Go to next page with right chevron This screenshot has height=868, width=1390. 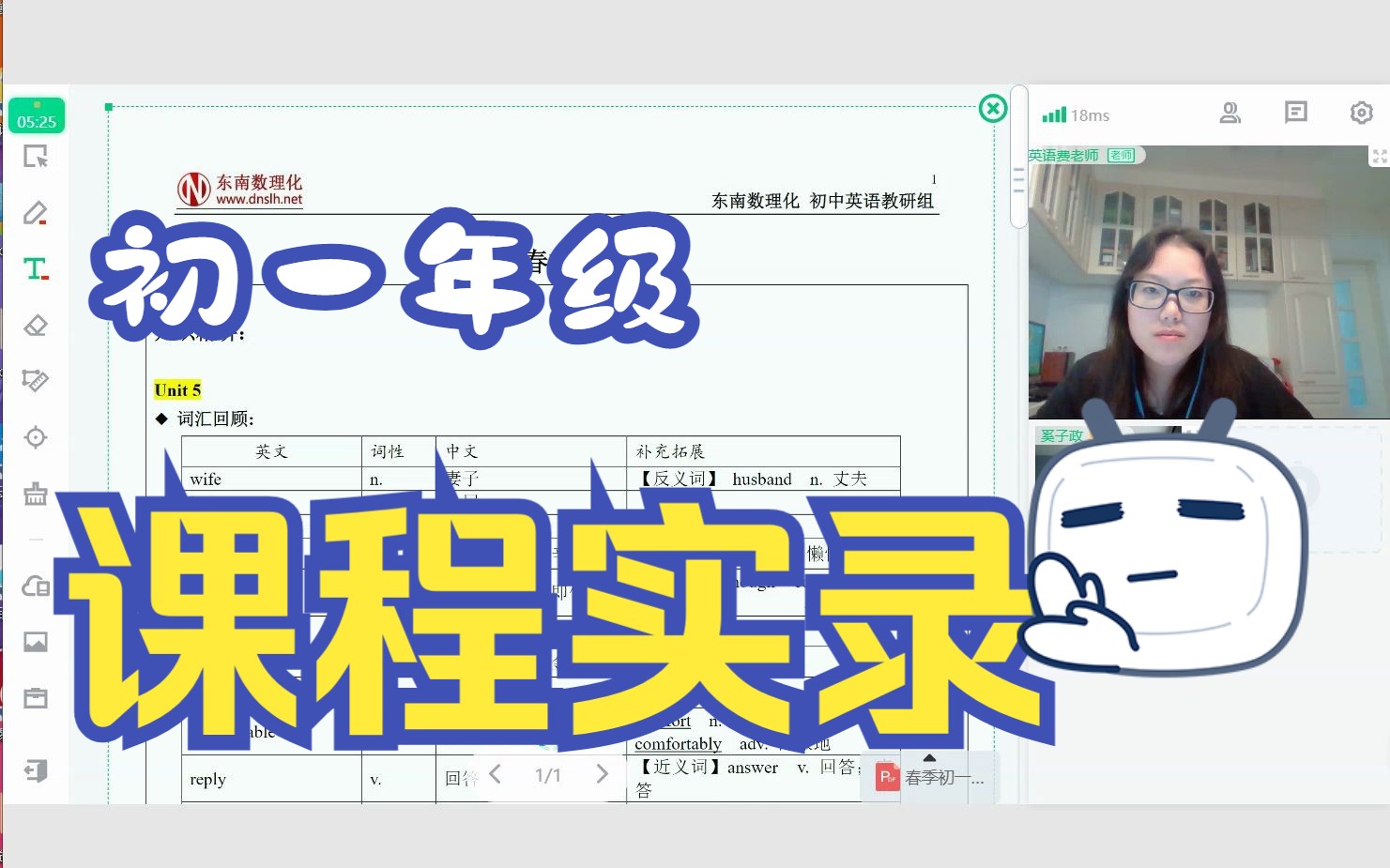(602, 773)
